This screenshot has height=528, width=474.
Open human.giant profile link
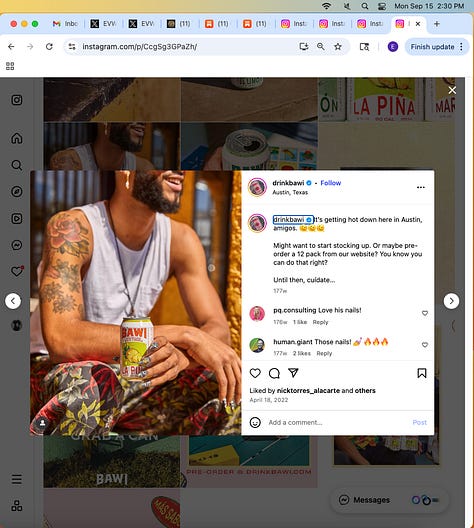[293, 342]
